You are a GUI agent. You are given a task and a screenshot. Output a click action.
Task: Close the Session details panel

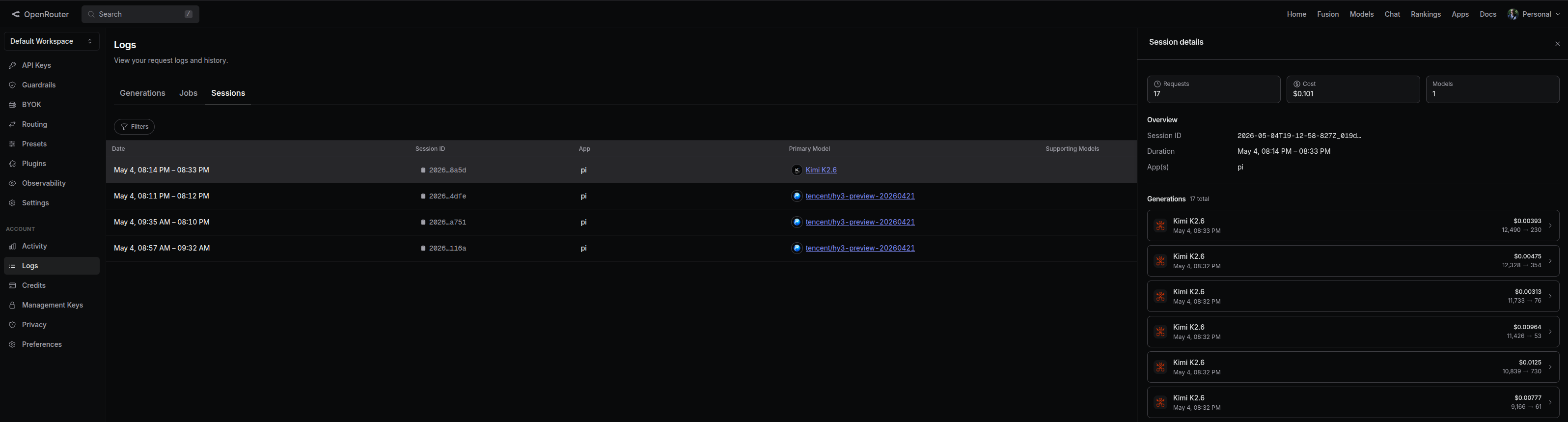tap(1557, 44)
